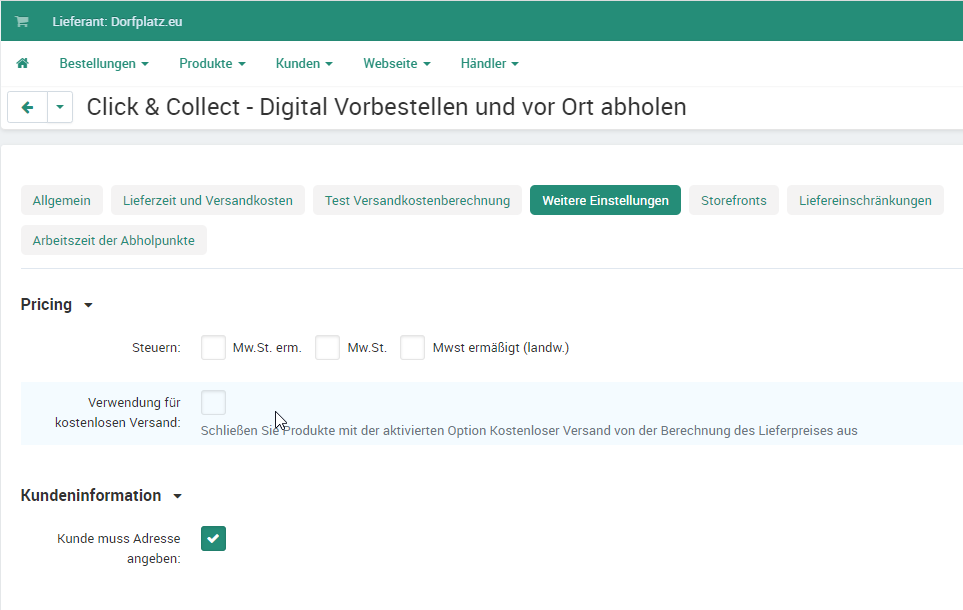Open the Händler menu

489,63
